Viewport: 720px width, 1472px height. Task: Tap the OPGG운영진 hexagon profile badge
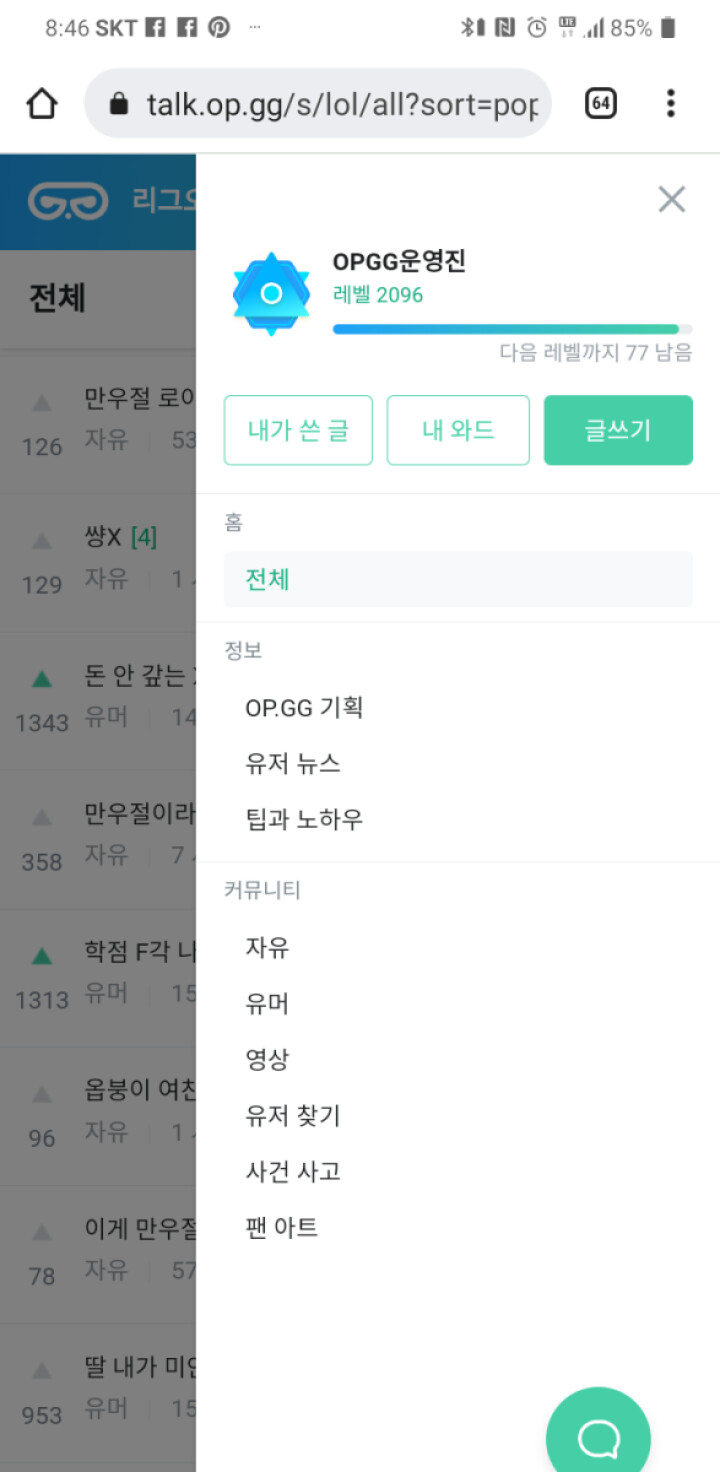(x=271, y=294)
